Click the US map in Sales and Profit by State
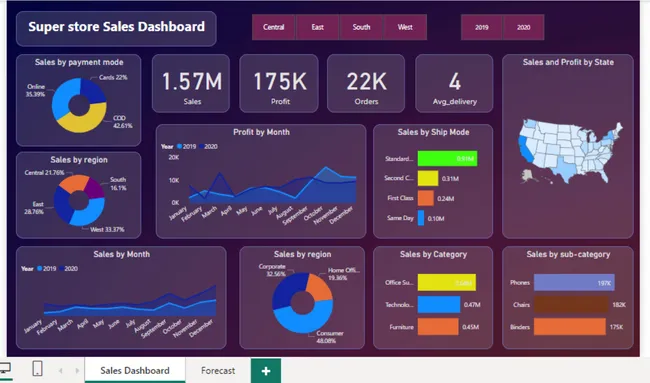The image size is (650, 383). 570,150
